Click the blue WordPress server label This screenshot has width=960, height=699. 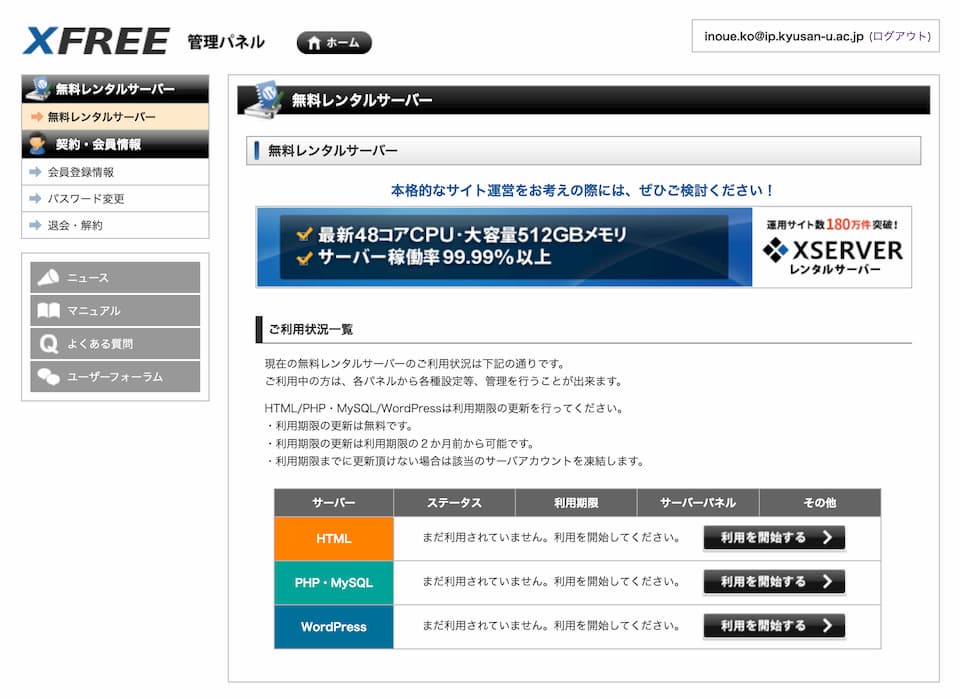[x=334, y=627]
